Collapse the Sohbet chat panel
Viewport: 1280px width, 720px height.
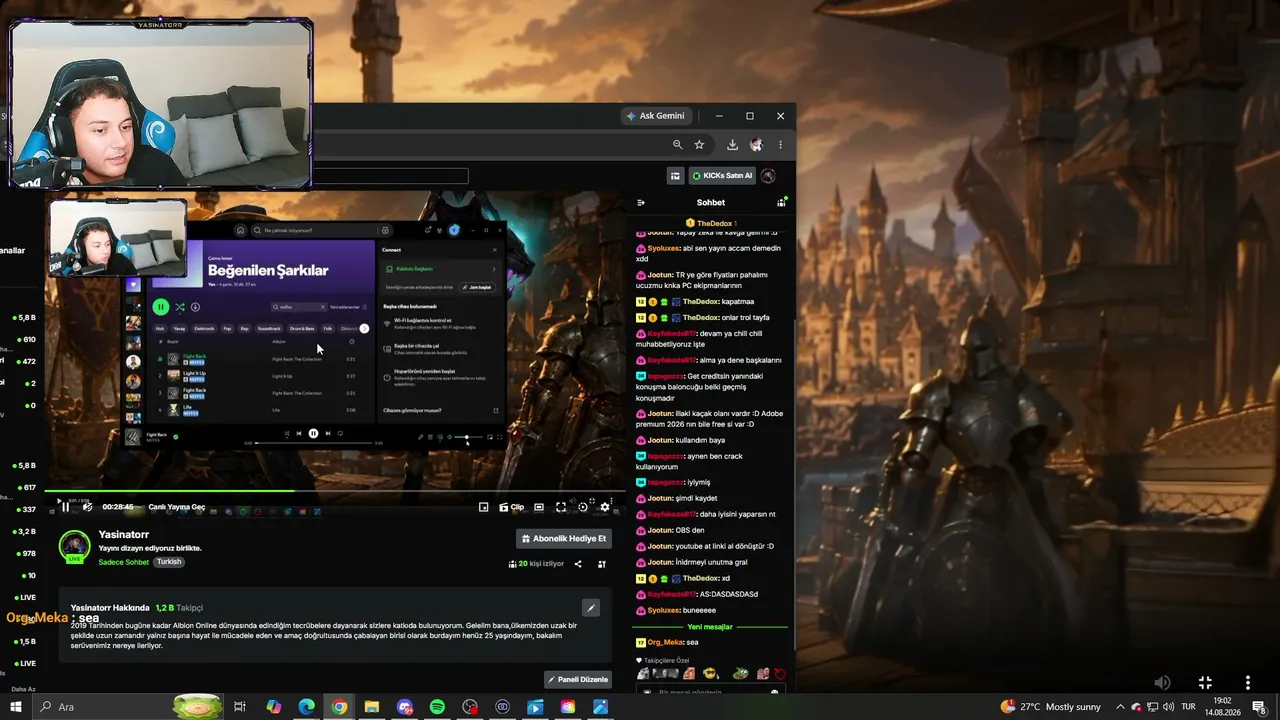[x=641, y=202]
